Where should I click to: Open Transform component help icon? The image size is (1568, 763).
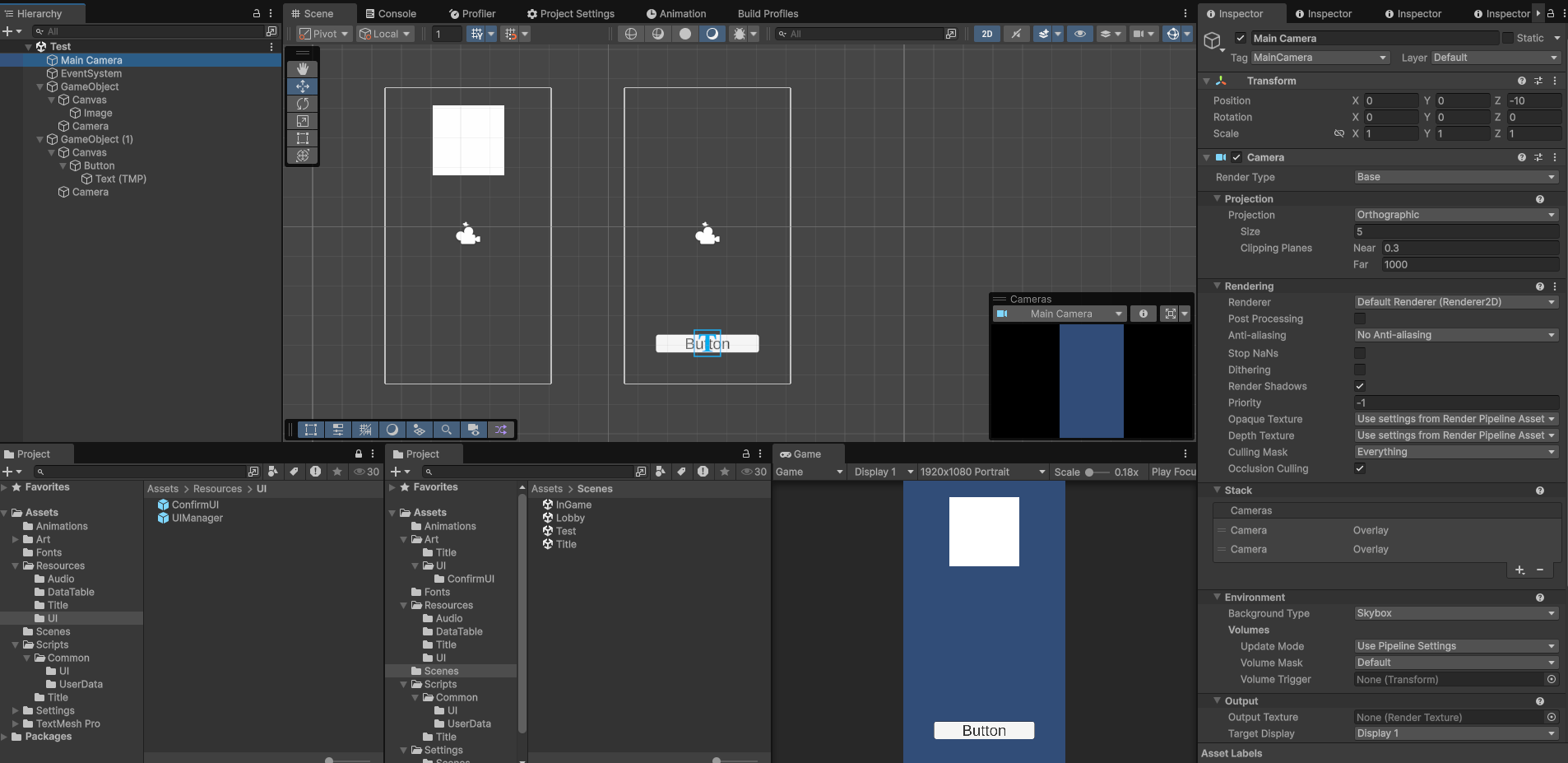(1522, 81)
